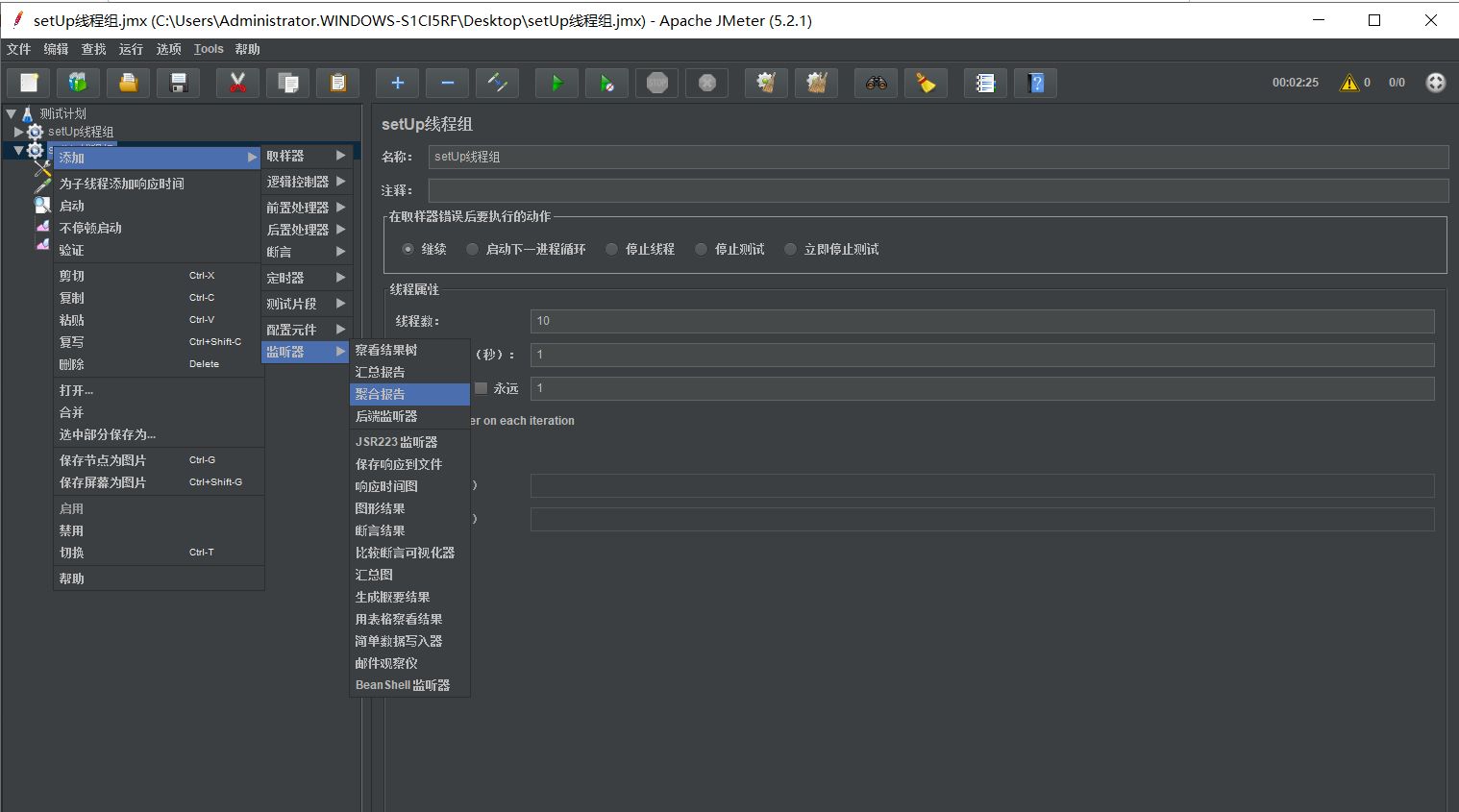The width and height of the screenshot is (1459, 812).
Task: Click the Open file folder icon
Action: [128, 83]
